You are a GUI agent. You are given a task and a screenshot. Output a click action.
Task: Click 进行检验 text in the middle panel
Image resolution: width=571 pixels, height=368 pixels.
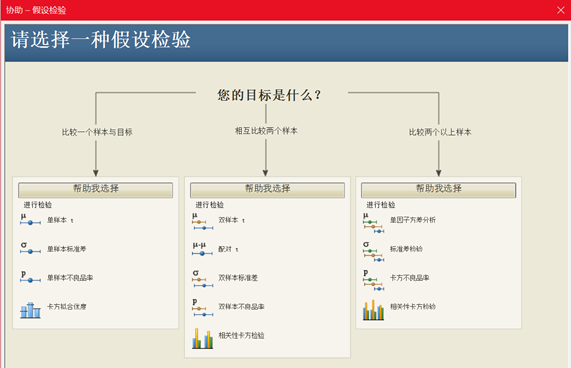tap(210, 205)
